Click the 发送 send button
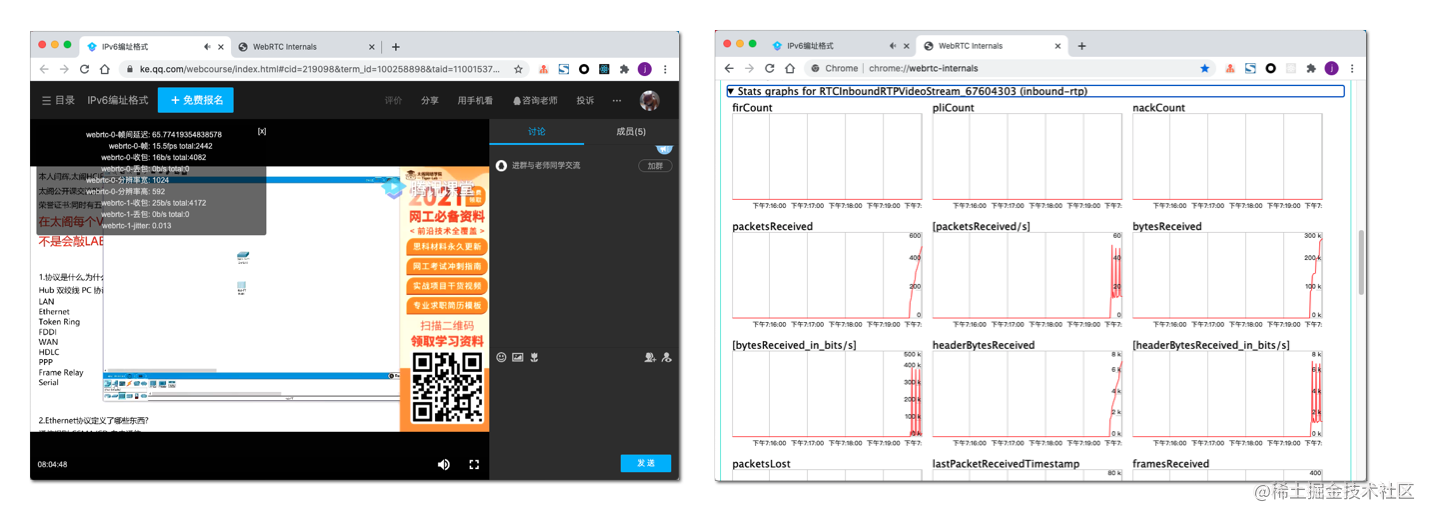The width and height of the screenshot is (1431, 518). 646,463
